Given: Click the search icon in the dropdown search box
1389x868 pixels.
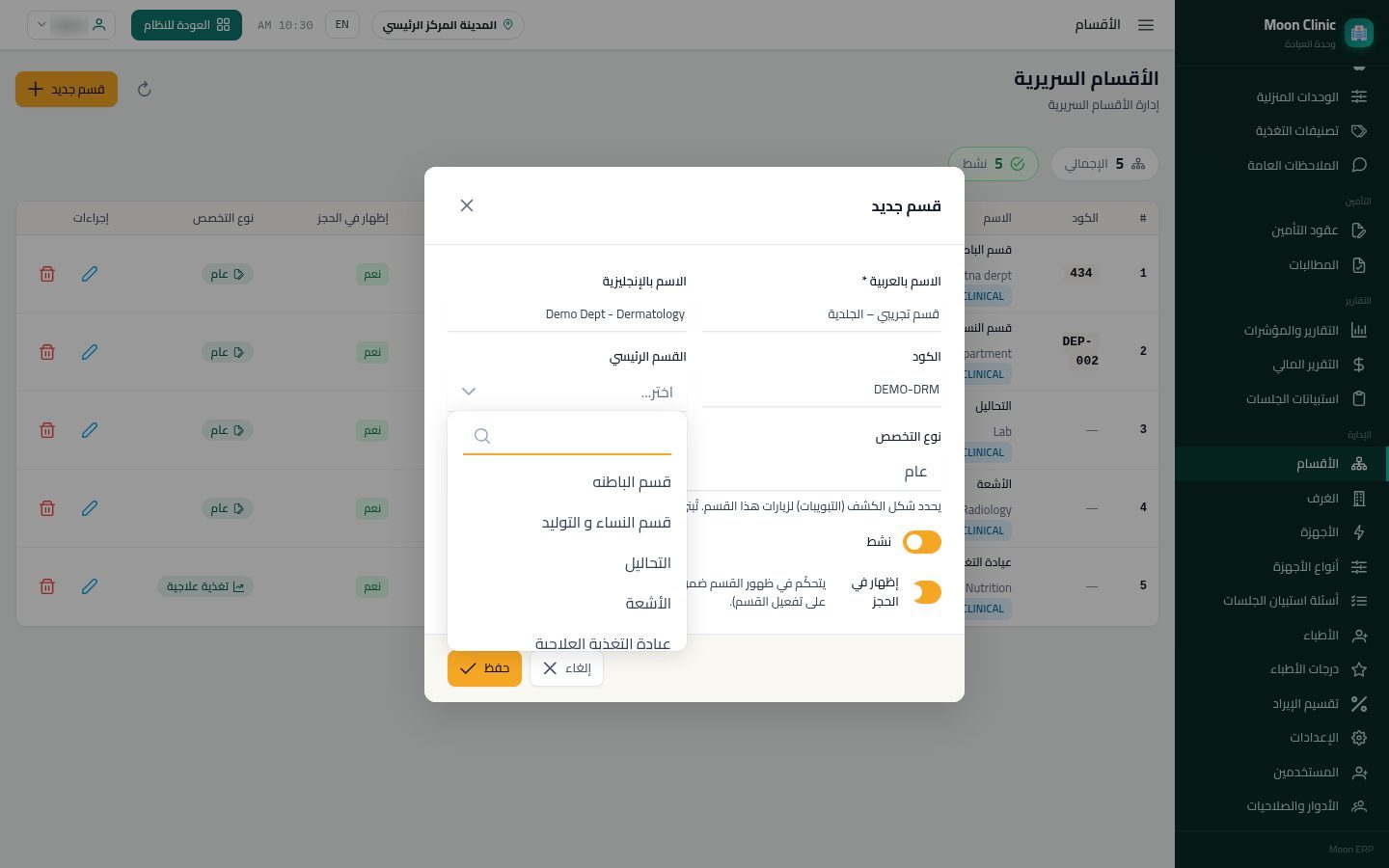Looking at the screenshot, I should point(482,436).
